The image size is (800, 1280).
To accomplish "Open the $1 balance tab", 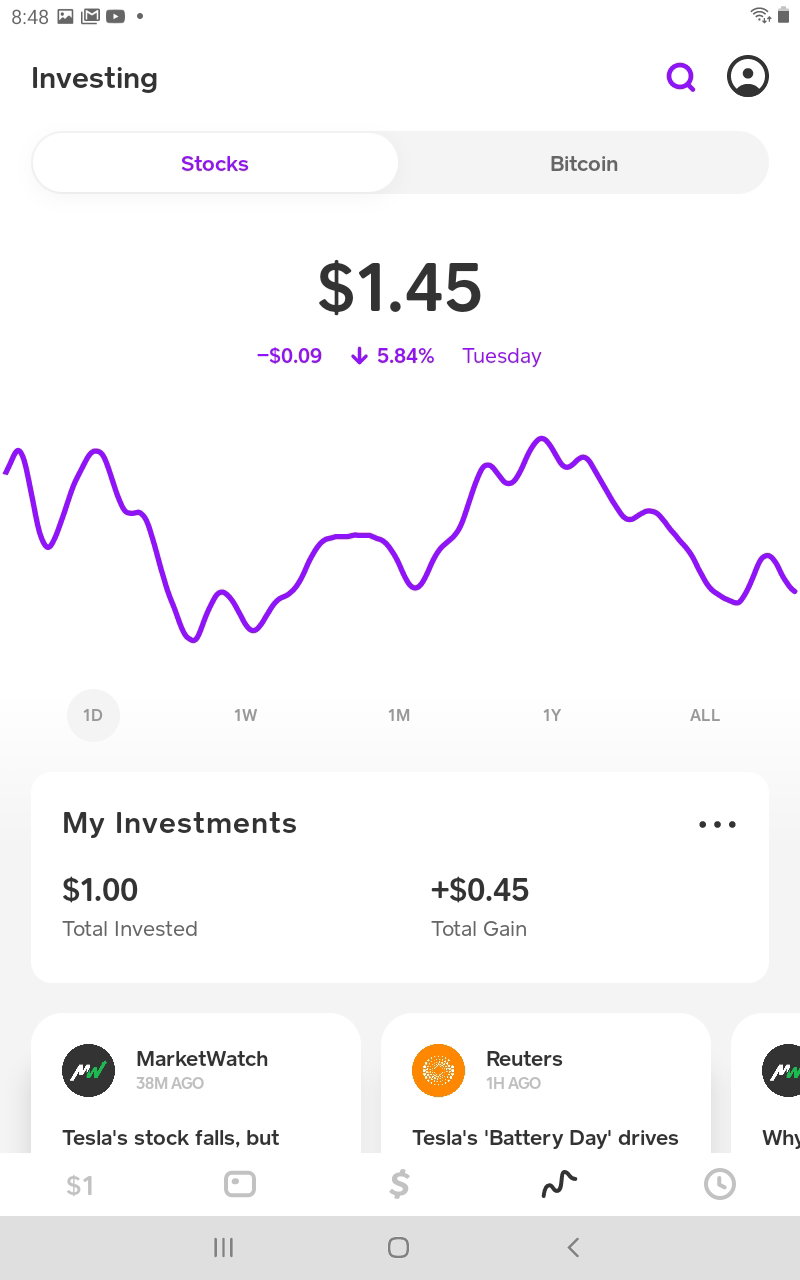I will click(80, 1185).
